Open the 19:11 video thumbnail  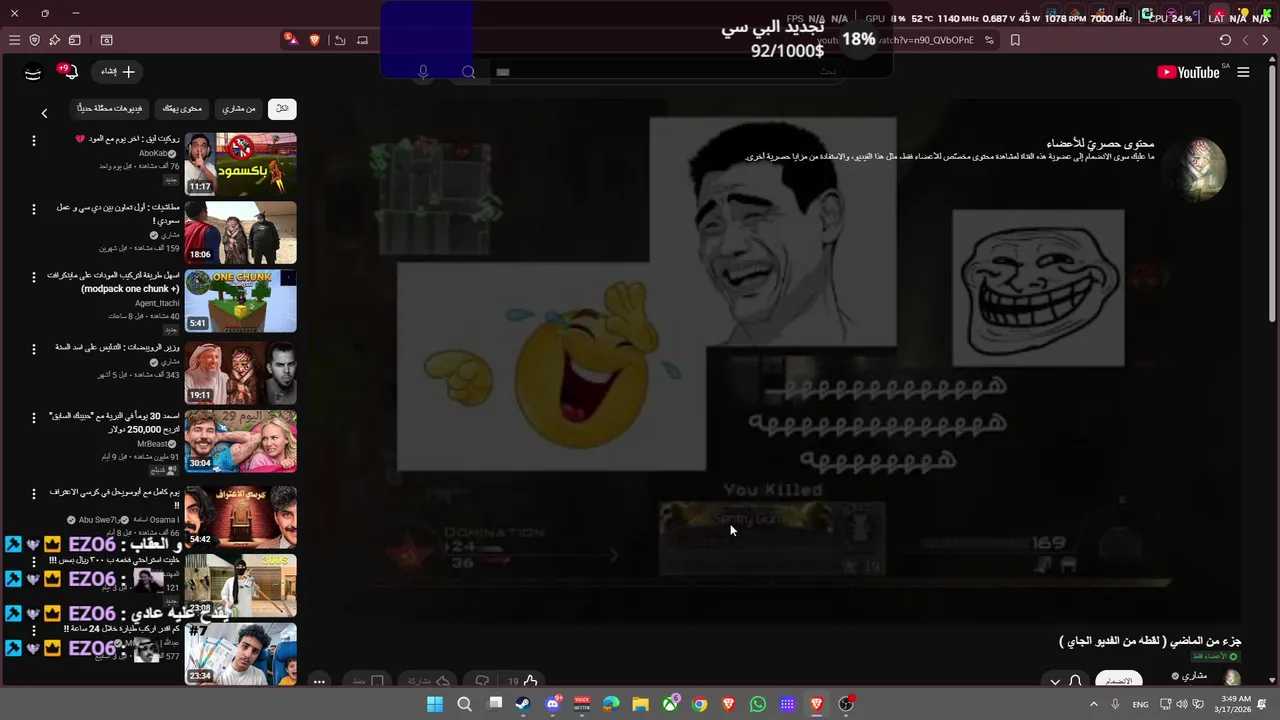[x=241, y=372]
